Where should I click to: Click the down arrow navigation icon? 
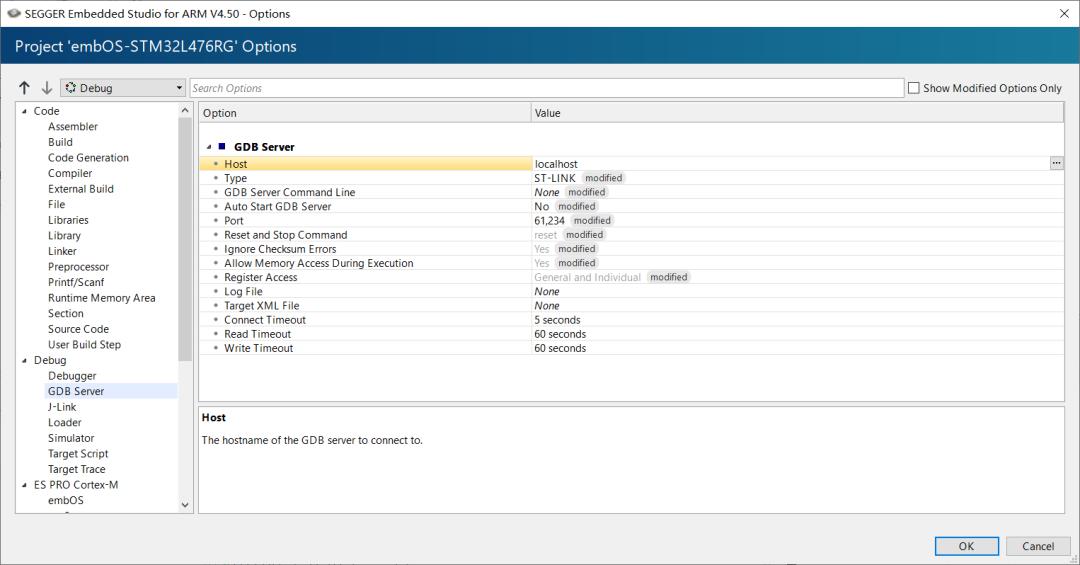click(x=47, y=88)
